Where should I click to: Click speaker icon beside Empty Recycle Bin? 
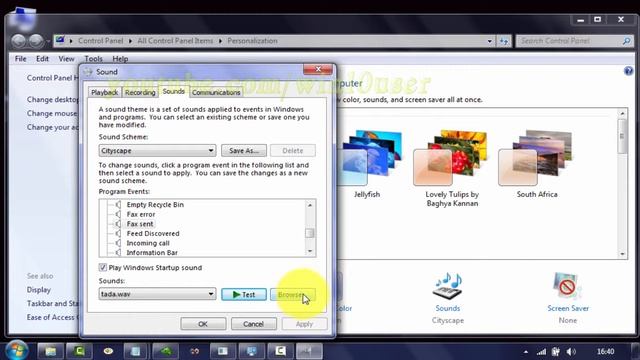118,204
